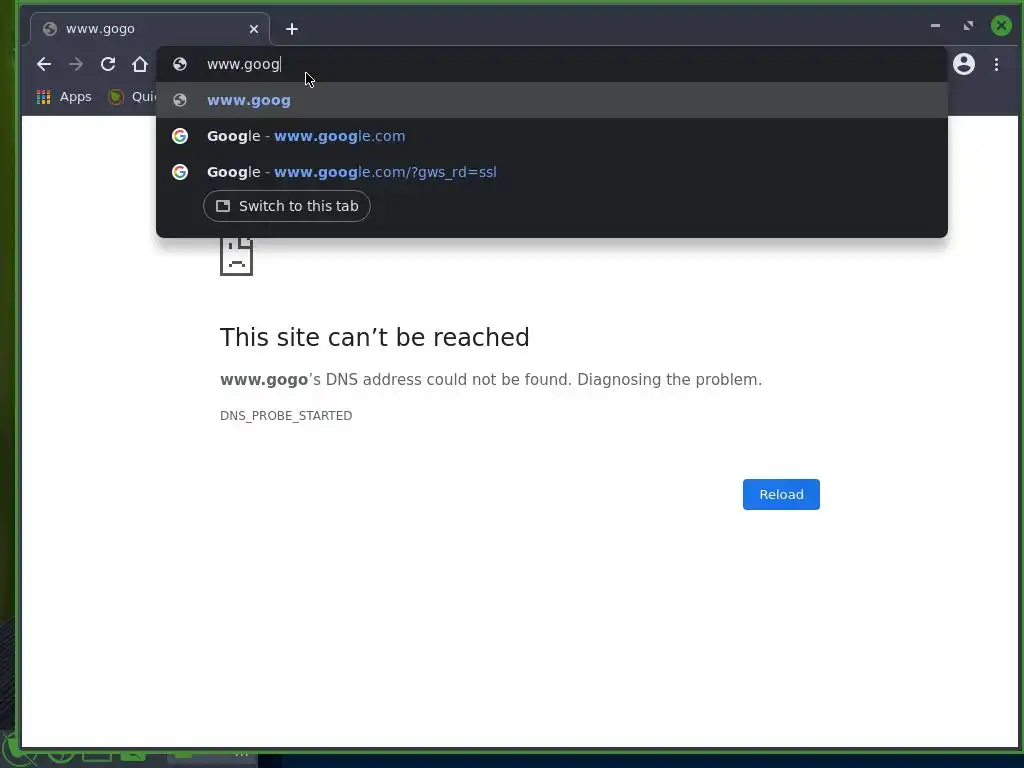Image resolution: width=1024 pixels, height=768 pixels.
Task: Click the DNS_PROBE_STARTED error code
Action: point(286,415)
